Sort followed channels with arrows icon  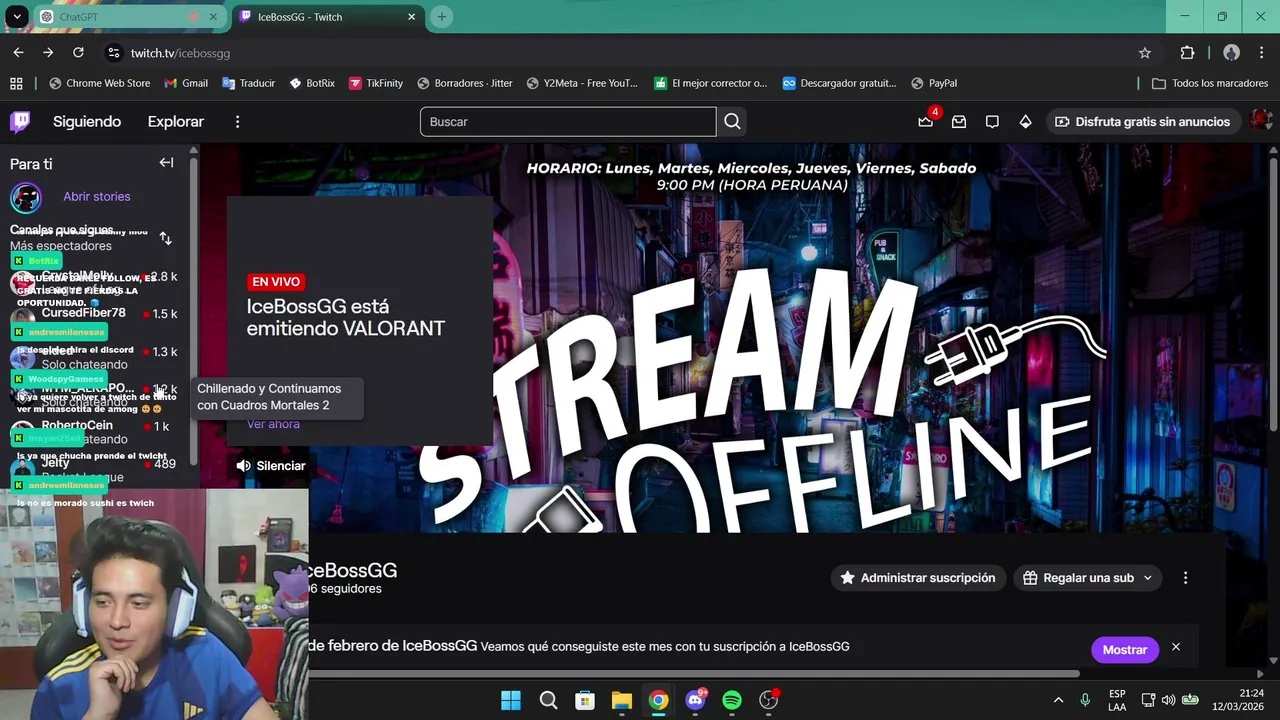166,238
